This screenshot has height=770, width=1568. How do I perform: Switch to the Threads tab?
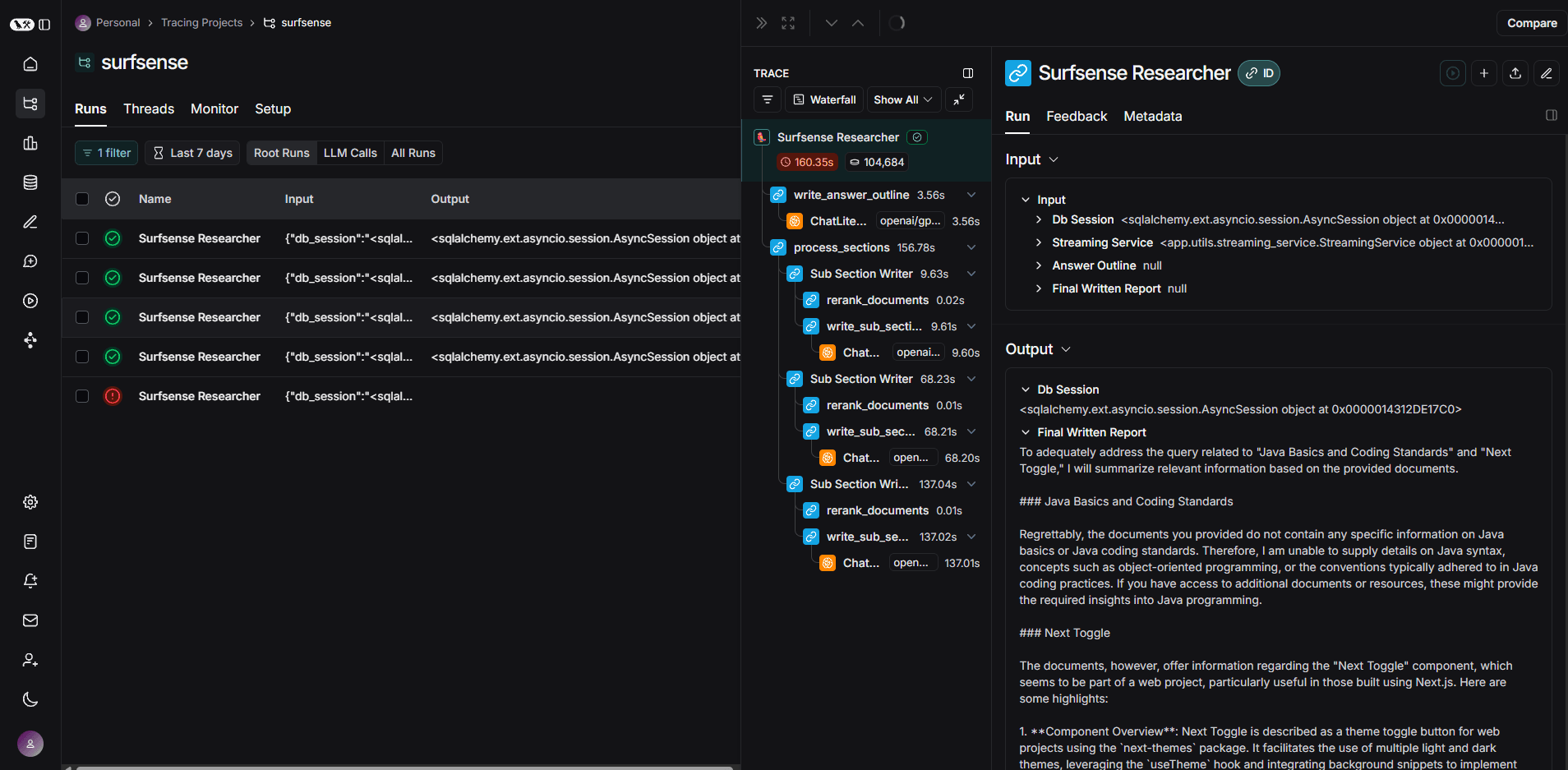coord(149,108)
